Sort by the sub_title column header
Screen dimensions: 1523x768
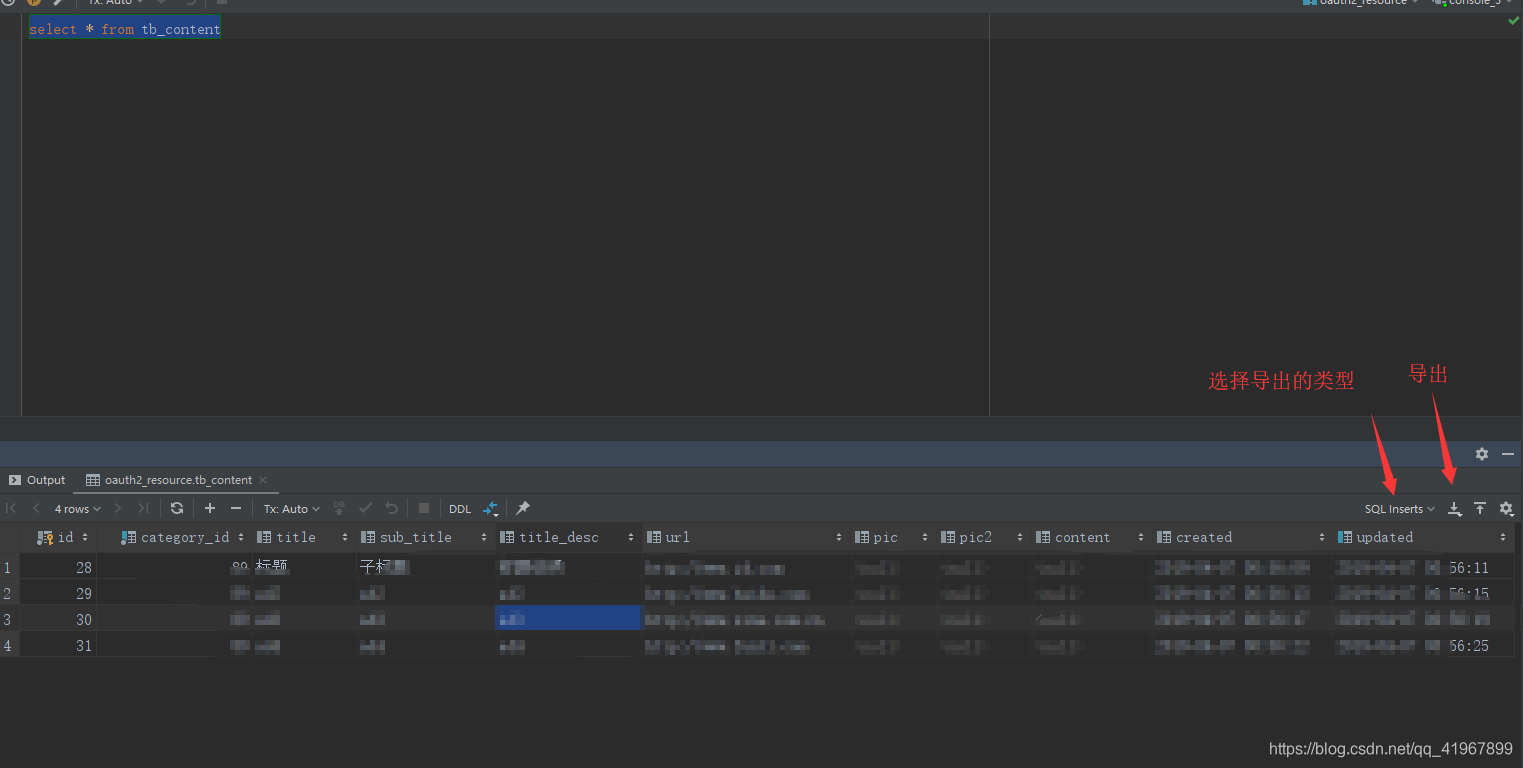(424, 537)
